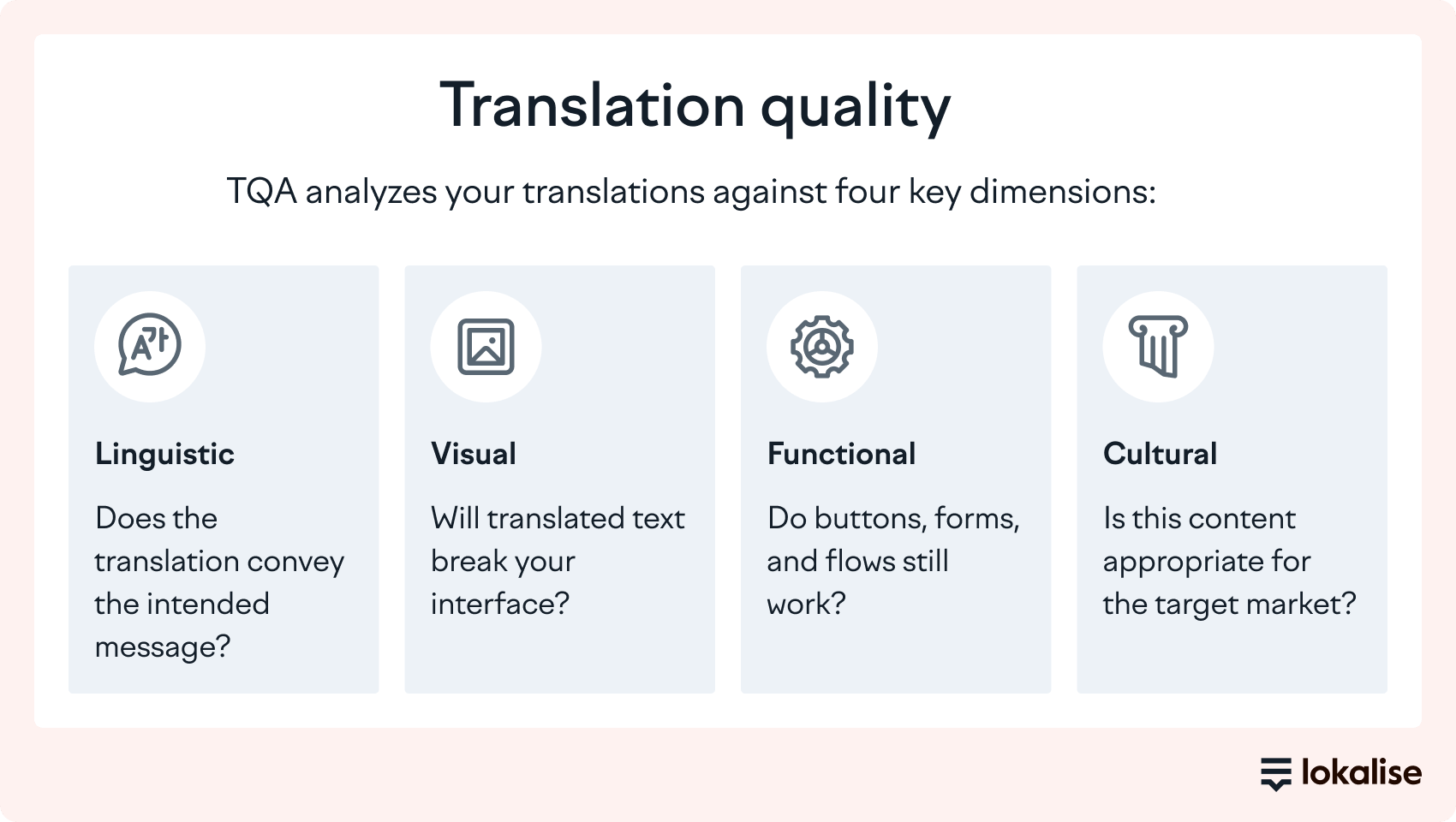Click the TQA four key dimensions subtitle
The width and height of the screenshot is (1456, 822).
(691, 191)
